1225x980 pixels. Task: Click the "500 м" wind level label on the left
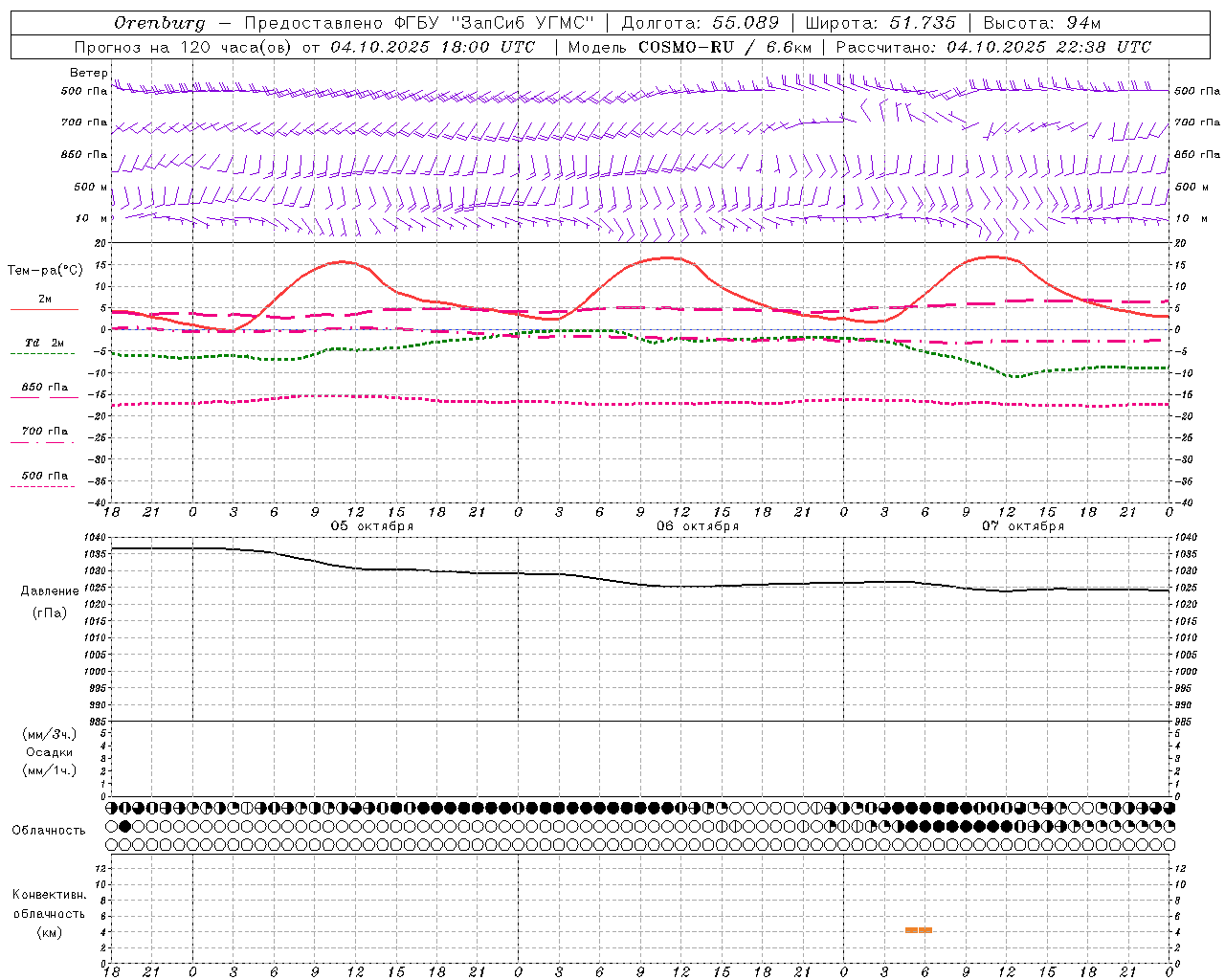(90, 187)
